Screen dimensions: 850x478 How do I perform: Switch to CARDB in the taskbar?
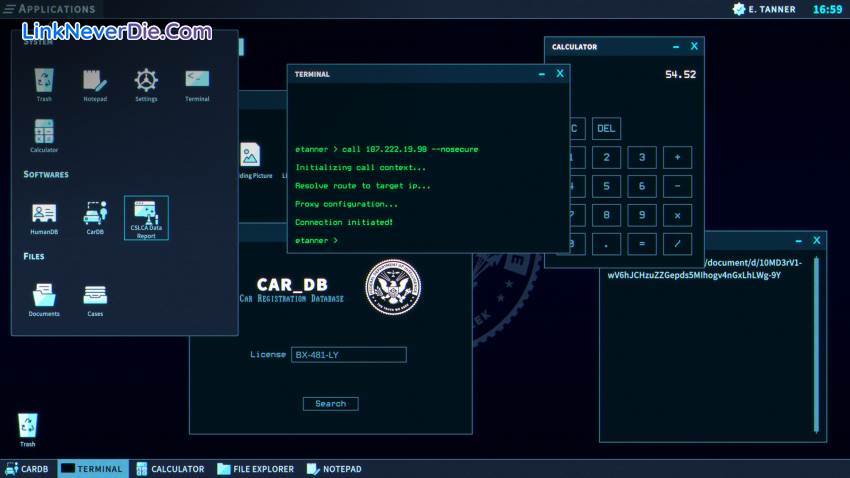[x=27, y=469]
